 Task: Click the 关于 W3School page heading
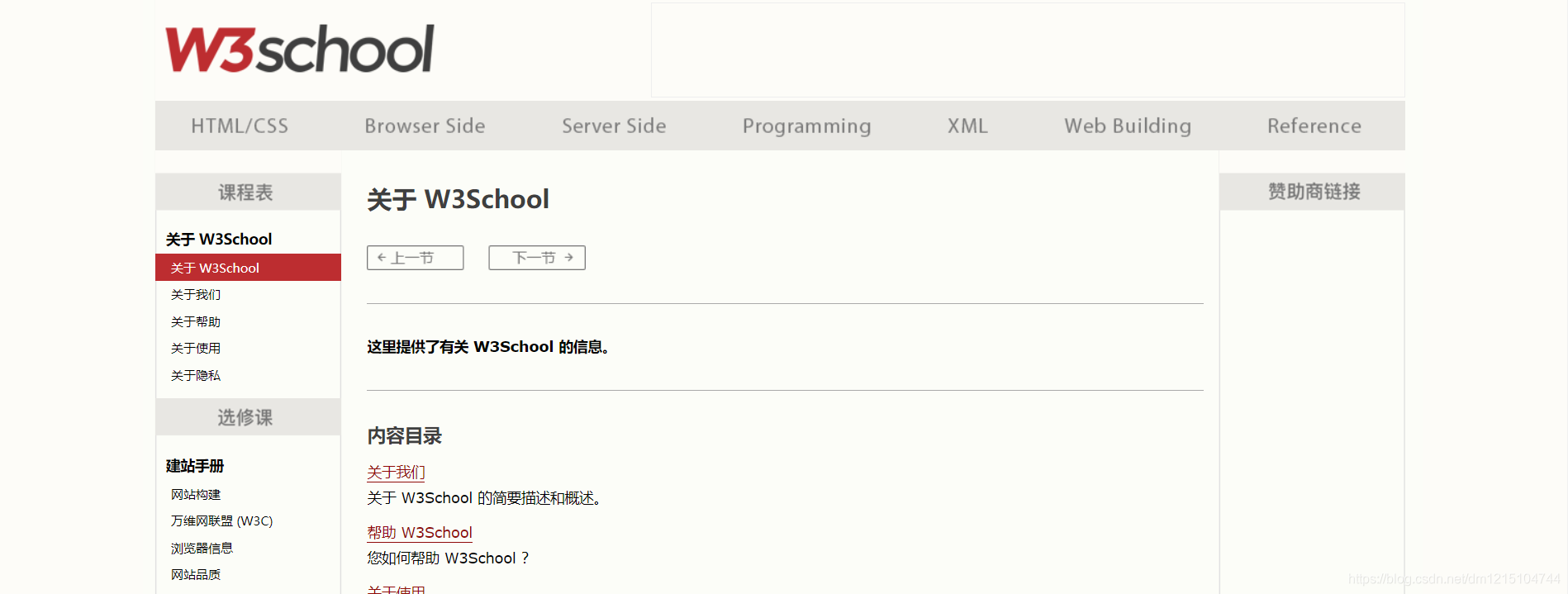pyautogui.click(x=458, y=199)
